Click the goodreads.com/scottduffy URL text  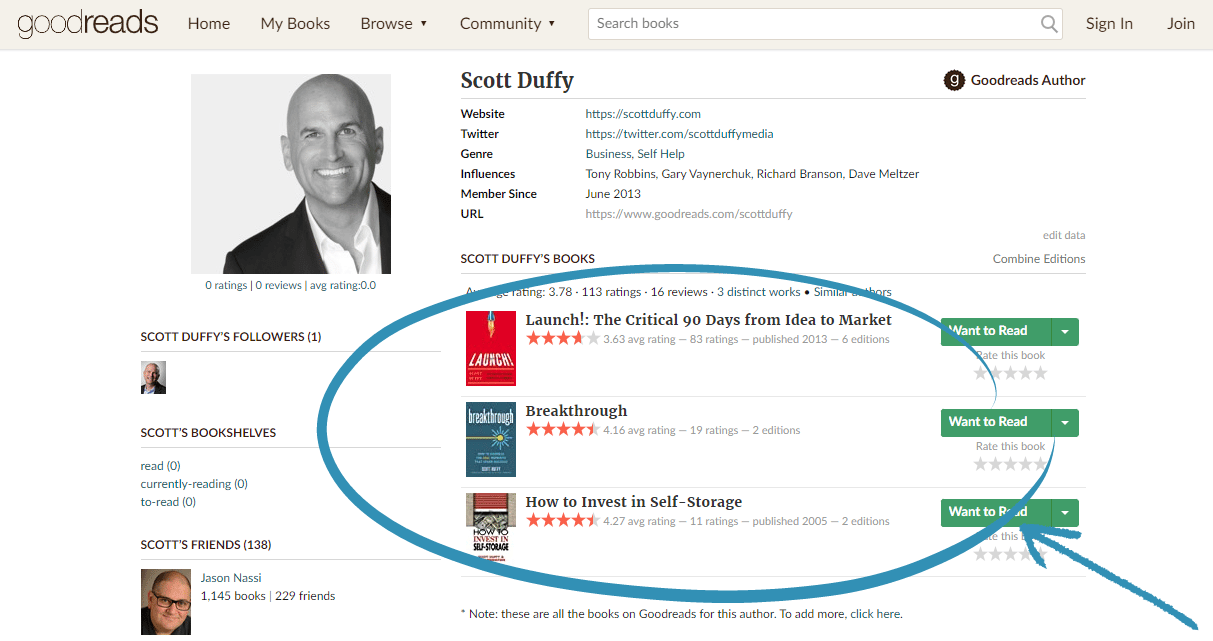689,214
